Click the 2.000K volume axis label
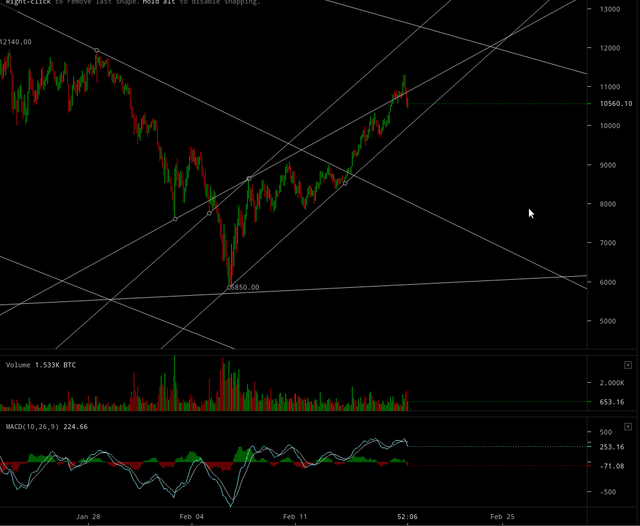The width and height of the screenshot is (640, 526). (x=612, y=383)
